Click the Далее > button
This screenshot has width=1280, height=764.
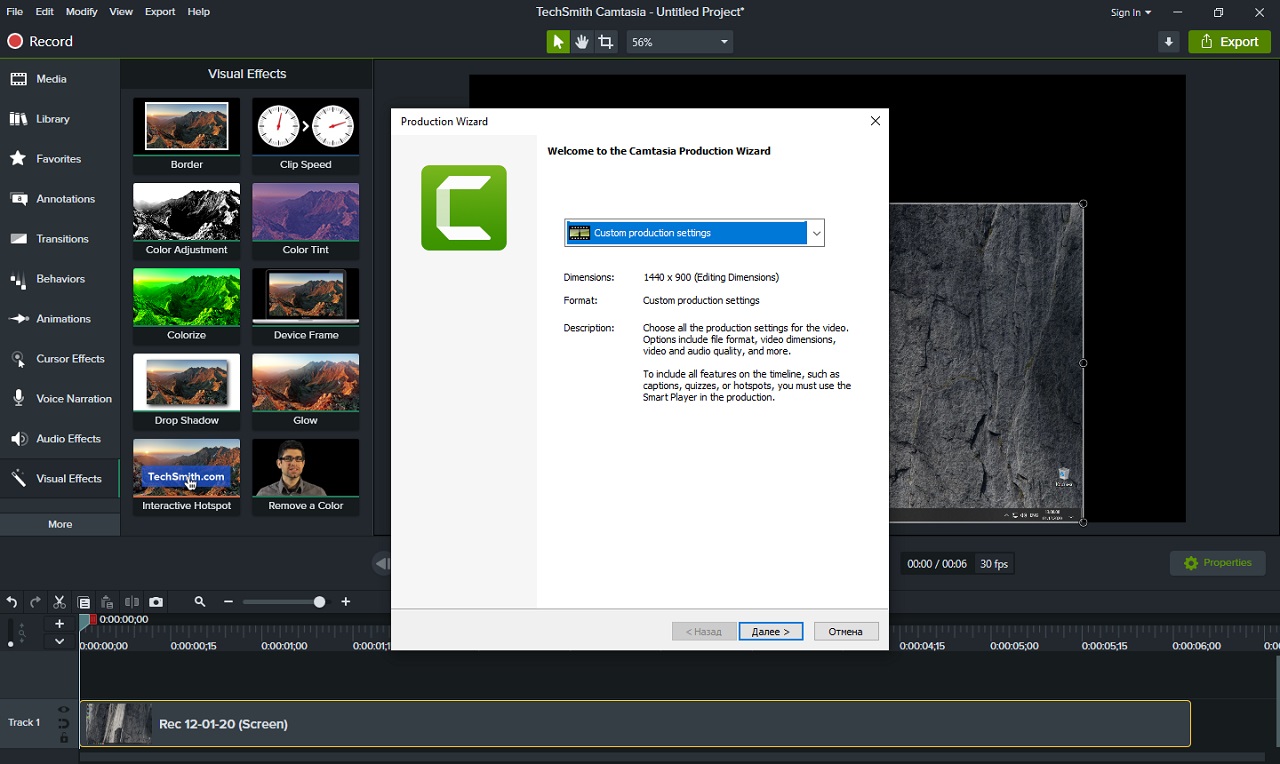coord(771,632)
